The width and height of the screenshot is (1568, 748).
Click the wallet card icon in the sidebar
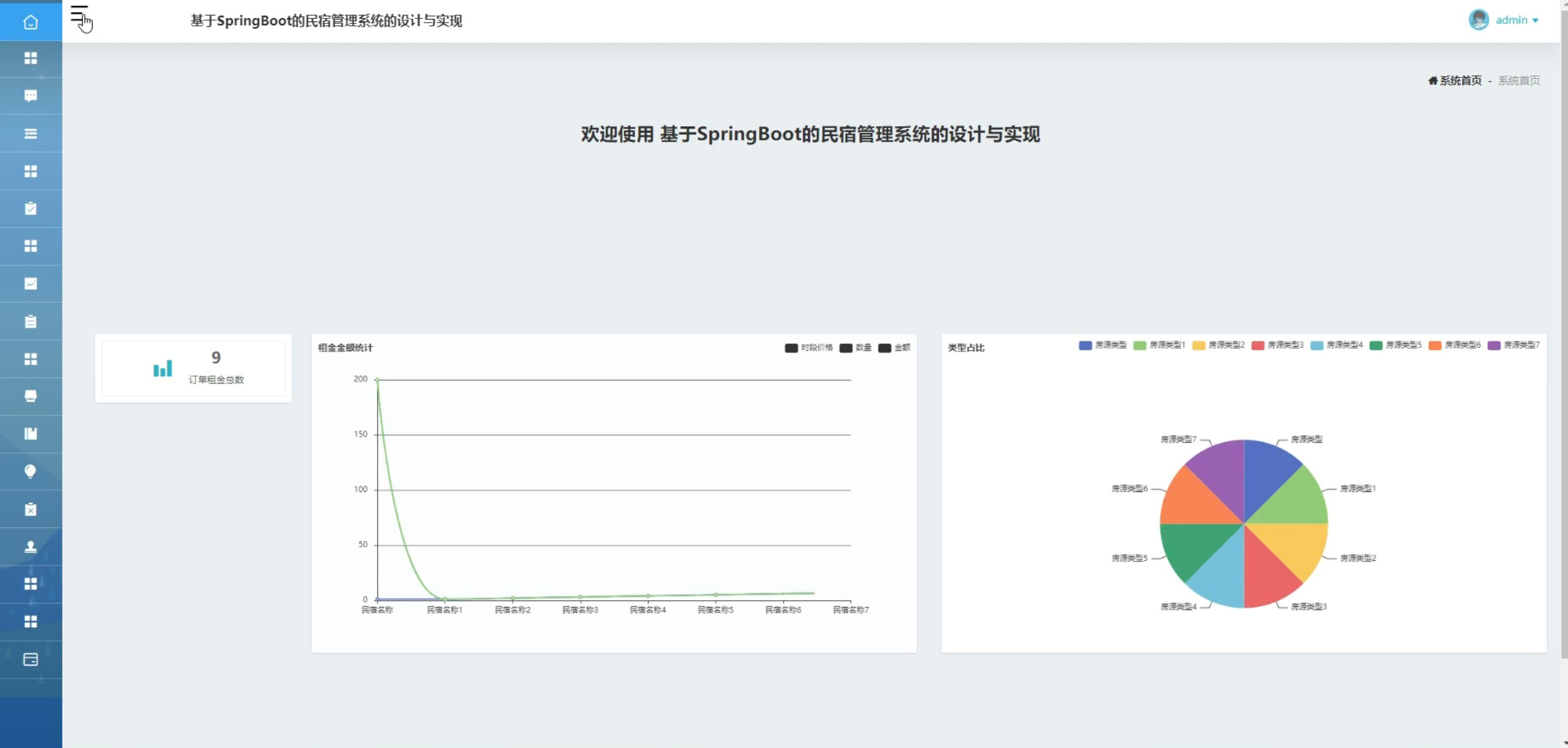coord(31,659)
